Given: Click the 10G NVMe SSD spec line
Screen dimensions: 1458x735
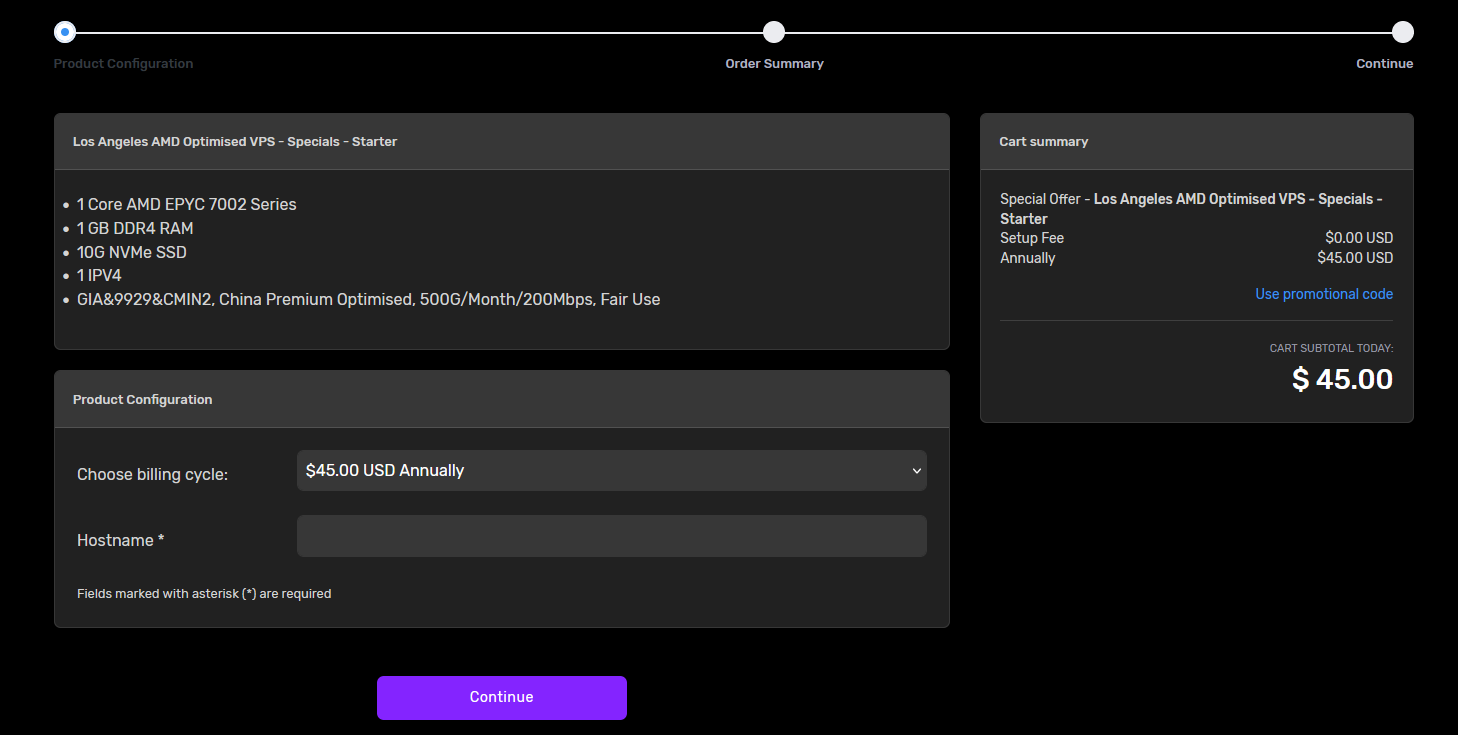Looking at the screenshot, I should 131,252.
